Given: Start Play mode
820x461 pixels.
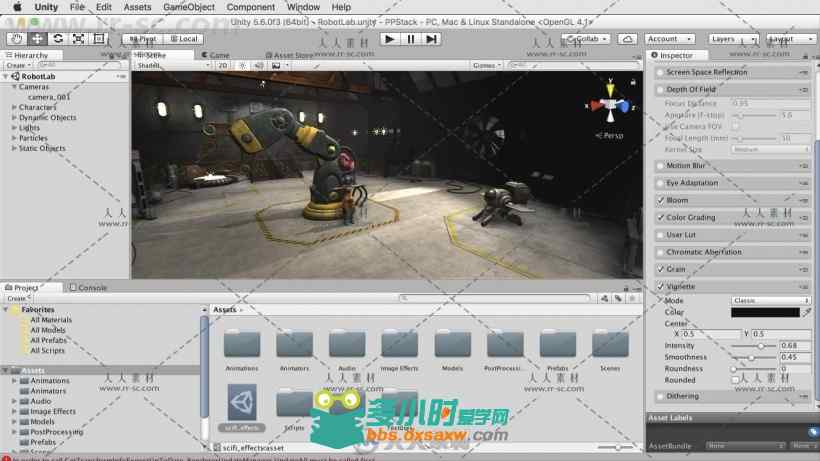Looking at the screenshot, I should tap(389, 39).
